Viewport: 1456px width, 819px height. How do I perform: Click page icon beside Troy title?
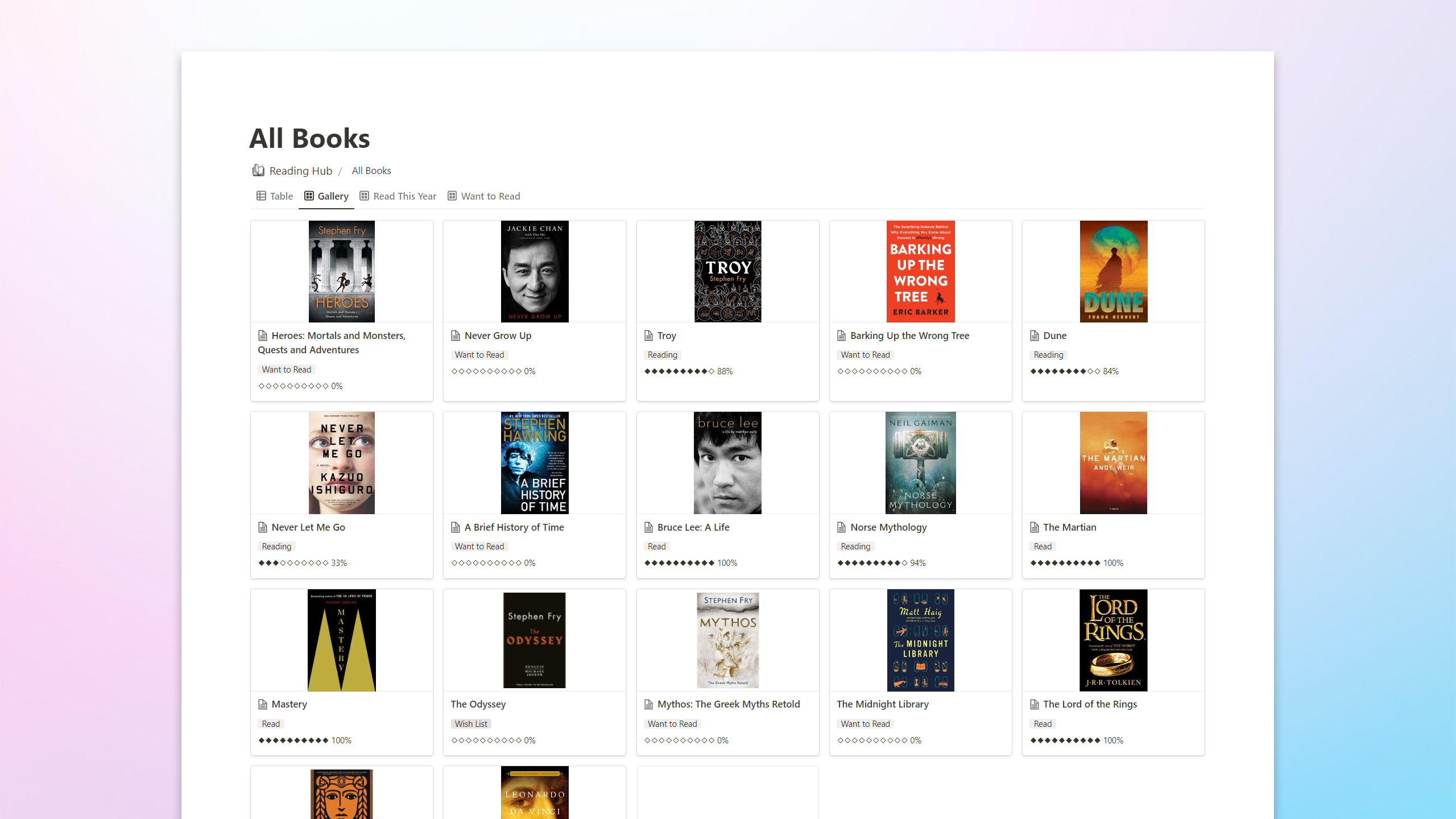point(648,336)
